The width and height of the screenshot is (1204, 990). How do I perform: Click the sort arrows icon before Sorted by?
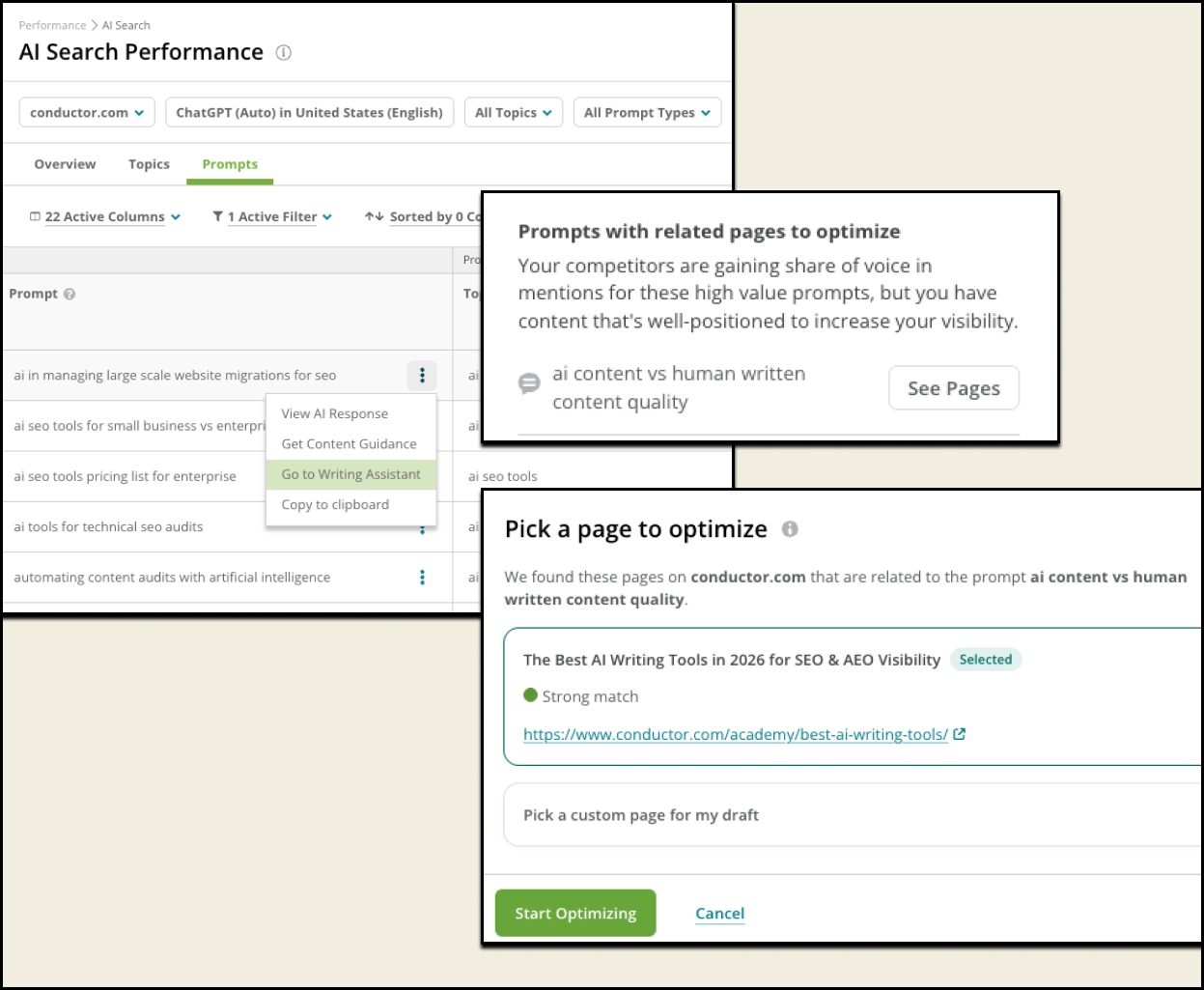tap(374, 216)
